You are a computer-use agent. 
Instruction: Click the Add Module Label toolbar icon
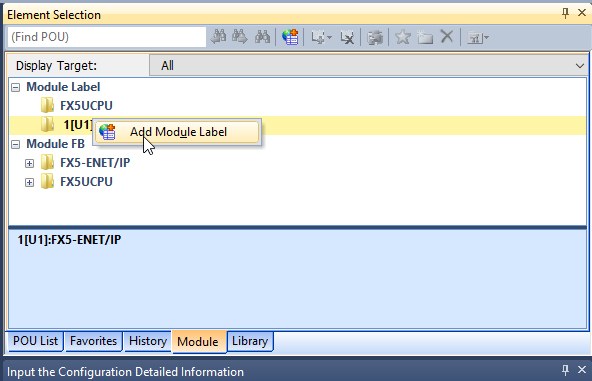(x=290, y=37)
